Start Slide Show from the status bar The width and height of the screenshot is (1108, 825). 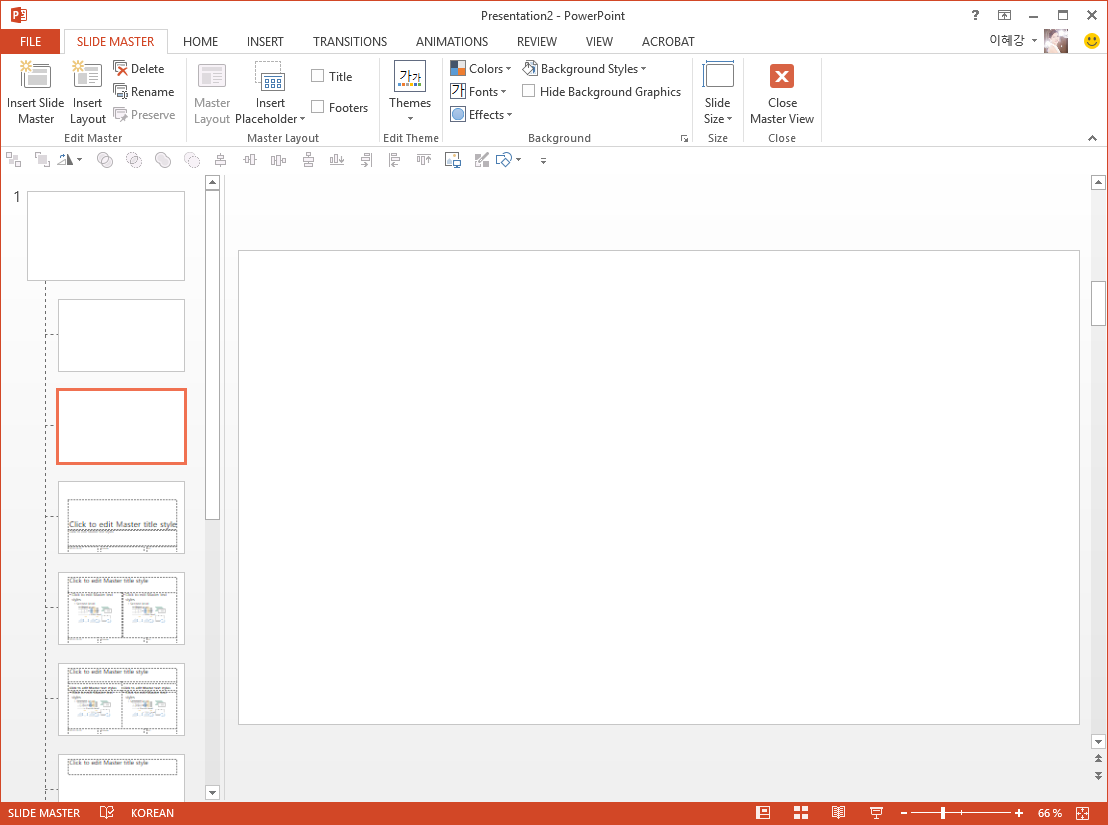point(876,813)
